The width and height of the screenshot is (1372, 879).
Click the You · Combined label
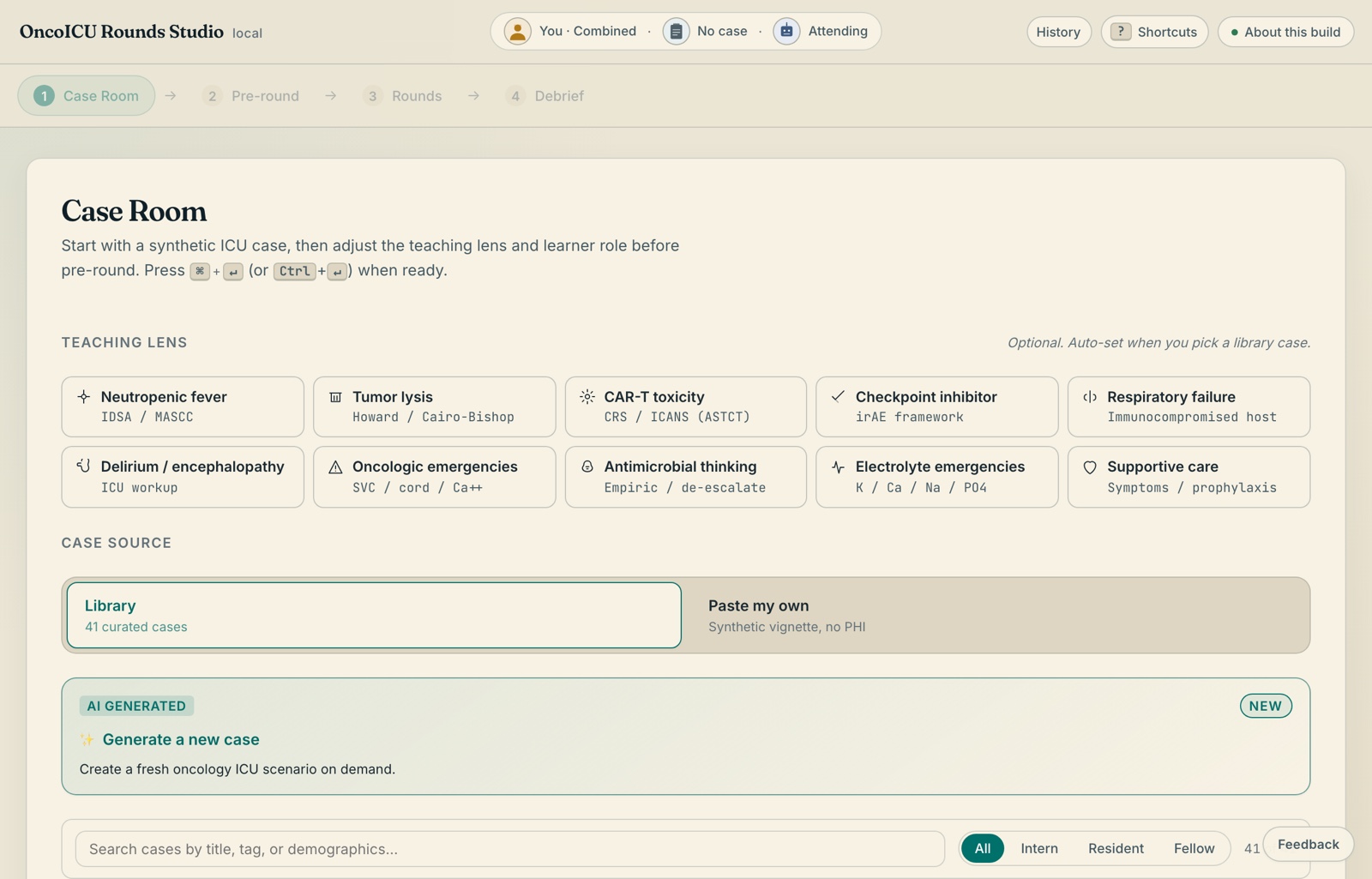coord(587,31)
